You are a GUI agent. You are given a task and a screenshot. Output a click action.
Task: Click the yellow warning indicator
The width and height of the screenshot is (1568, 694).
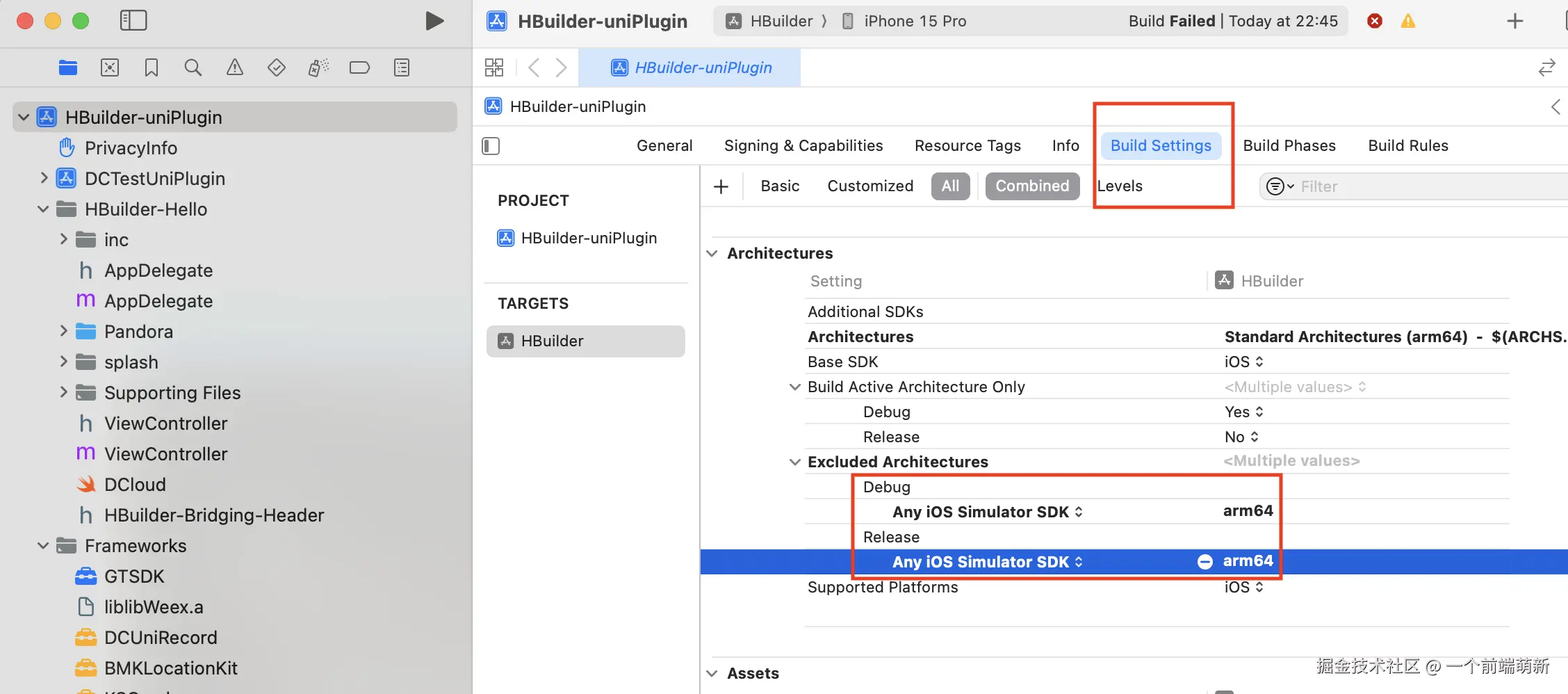point(1408,21)
